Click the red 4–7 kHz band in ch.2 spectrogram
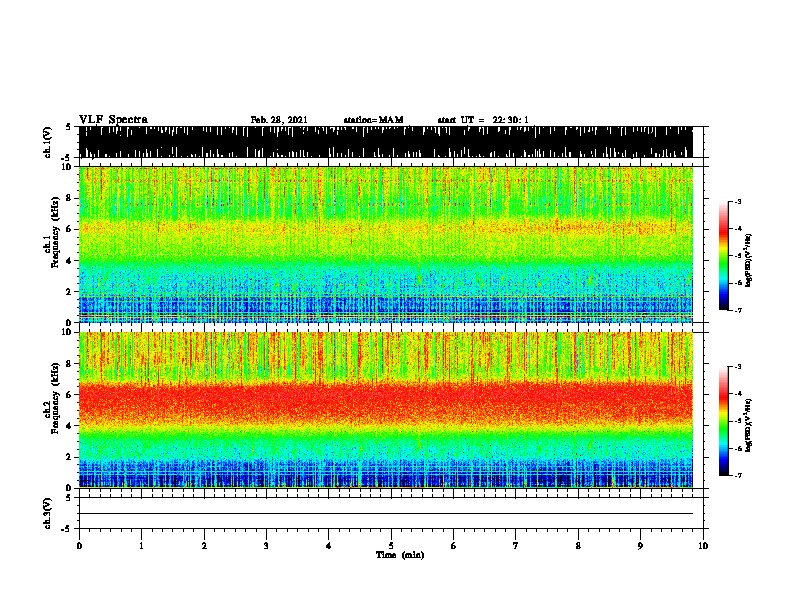This screenshot has height=612, width=792. pos(385,402)
